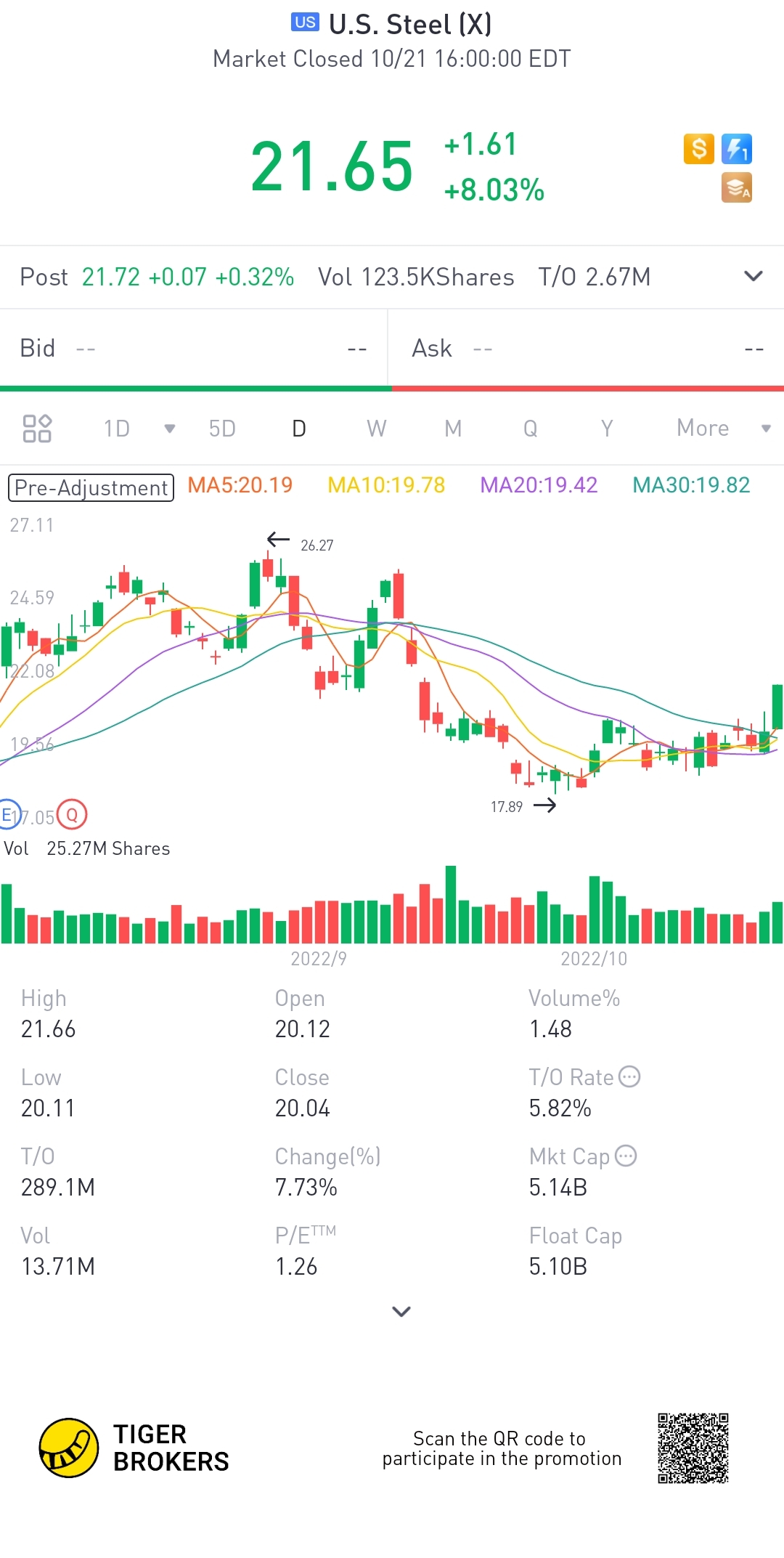Tap the 21.65 last price
The image size is (784, 1558).
332,167
